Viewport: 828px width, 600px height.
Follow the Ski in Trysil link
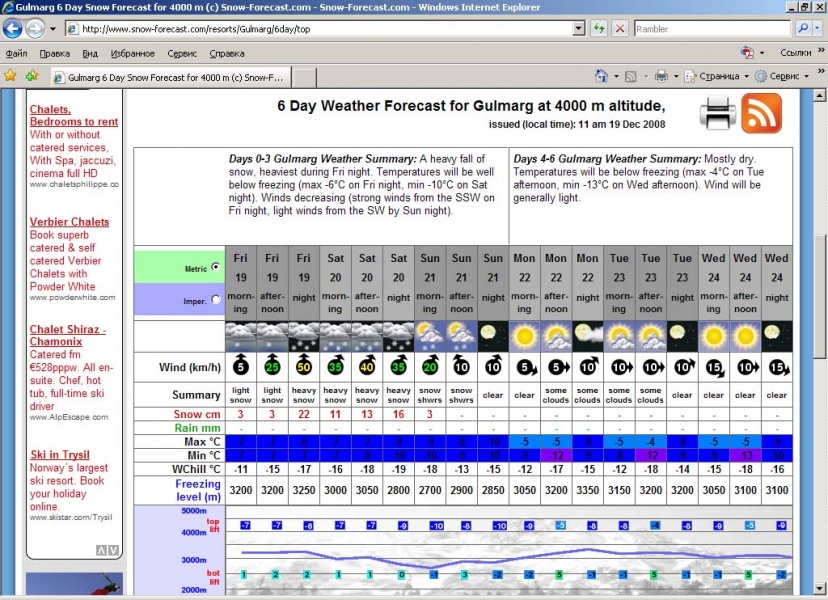click(62, 456)
